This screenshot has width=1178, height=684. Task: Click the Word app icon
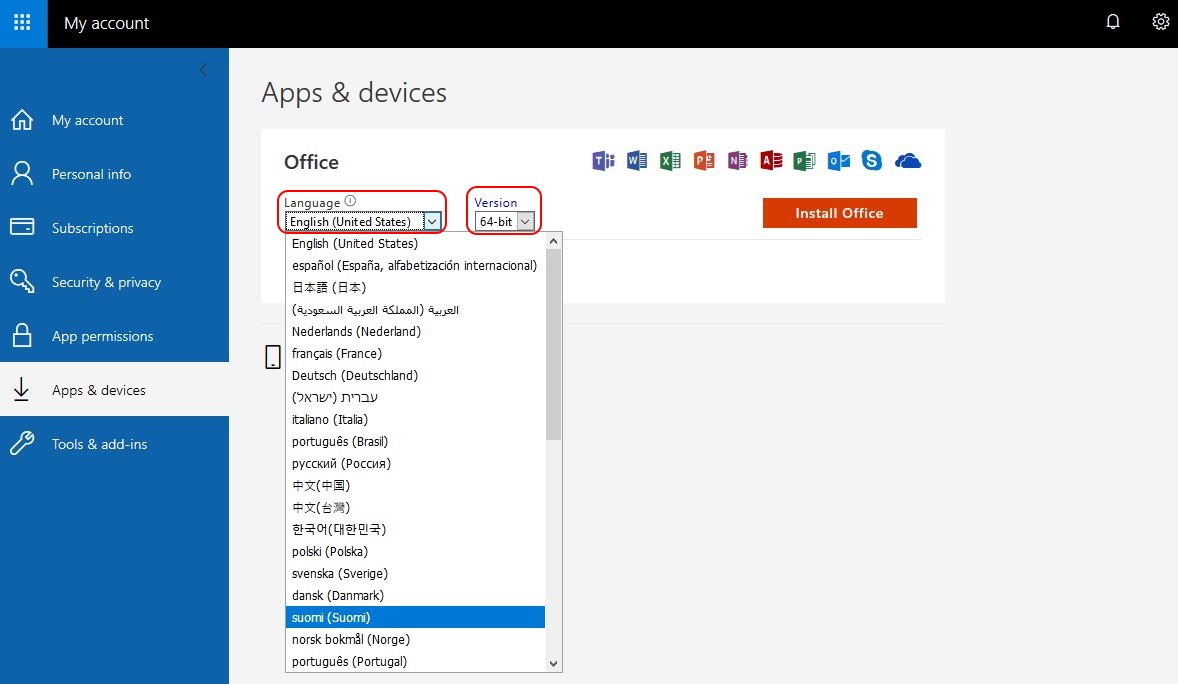(636, 161)
